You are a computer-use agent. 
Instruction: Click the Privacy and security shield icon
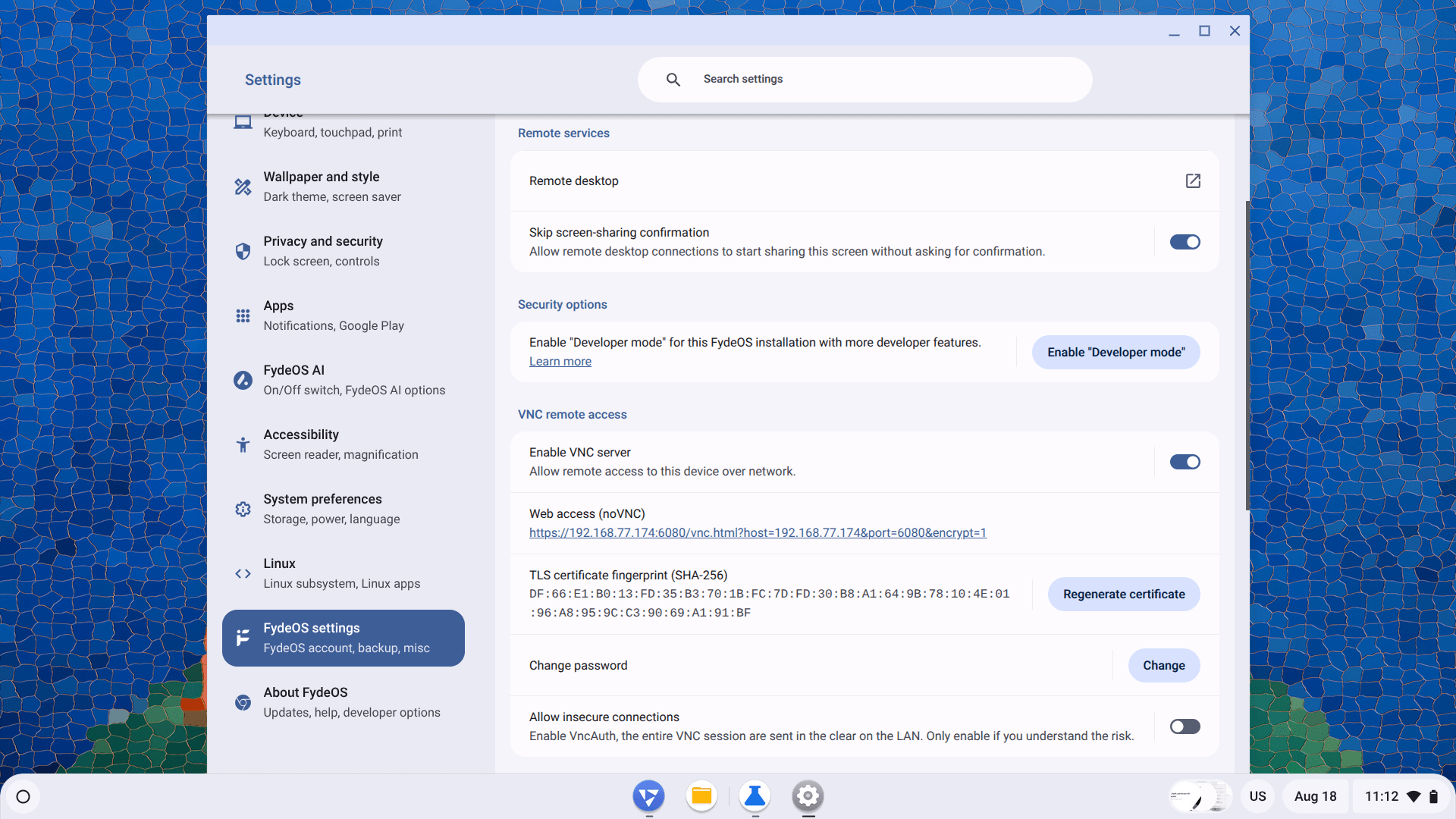pyautogui.click(x=243, y=251)
